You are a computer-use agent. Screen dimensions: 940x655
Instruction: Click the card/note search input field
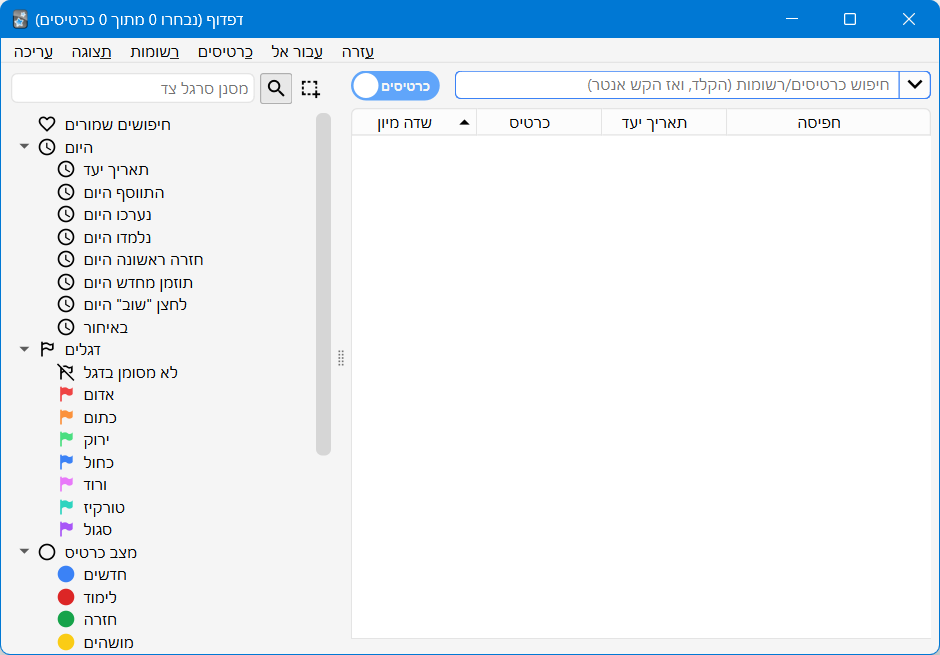pos(677,84)
